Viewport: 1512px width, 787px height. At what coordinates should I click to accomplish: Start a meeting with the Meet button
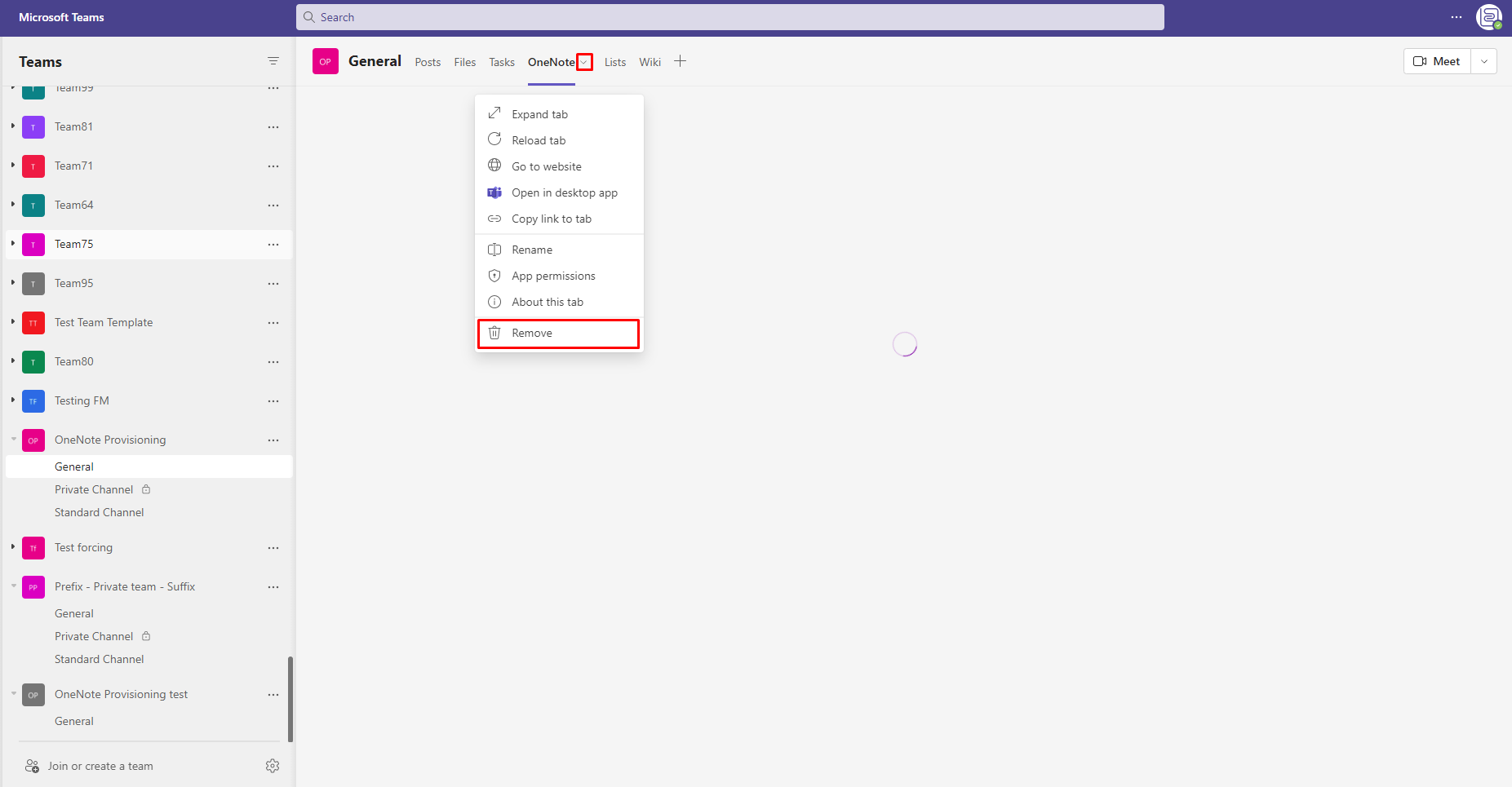(x=1437, y=61)
